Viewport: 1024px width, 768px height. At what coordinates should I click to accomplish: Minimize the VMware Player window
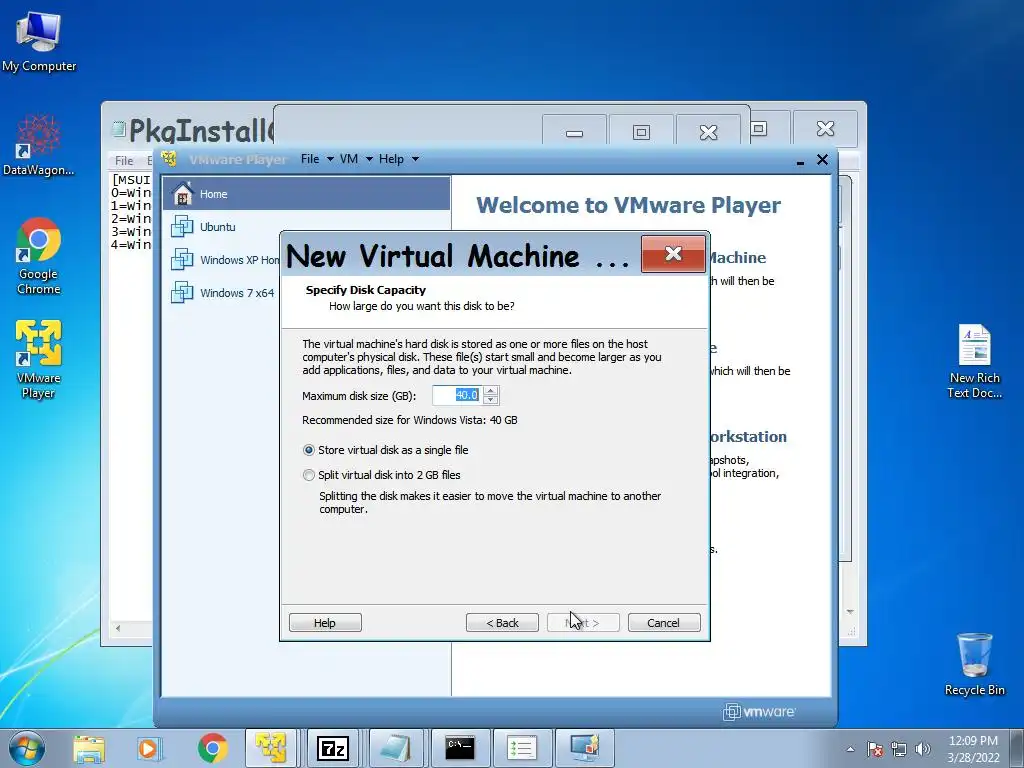click(x=800, y=161)
